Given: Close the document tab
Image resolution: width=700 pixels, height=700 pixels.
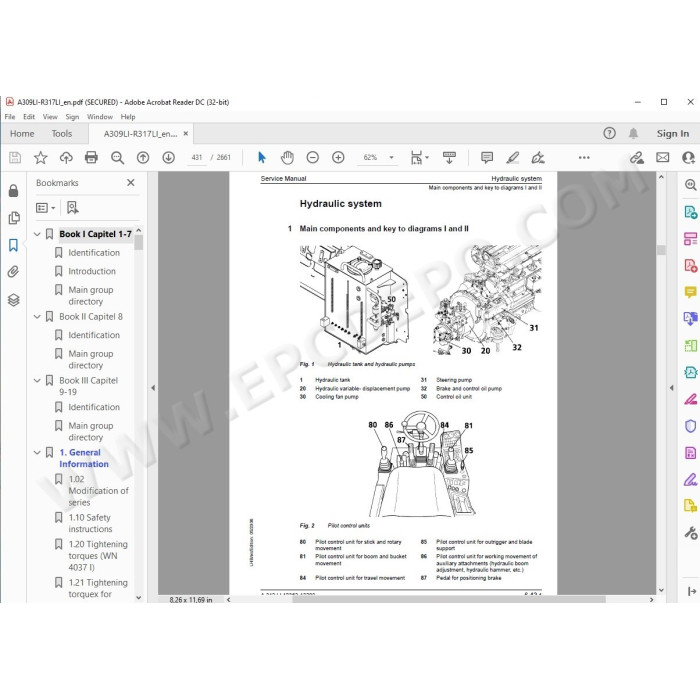Looking at the screenshot, I should click(186, 133).
